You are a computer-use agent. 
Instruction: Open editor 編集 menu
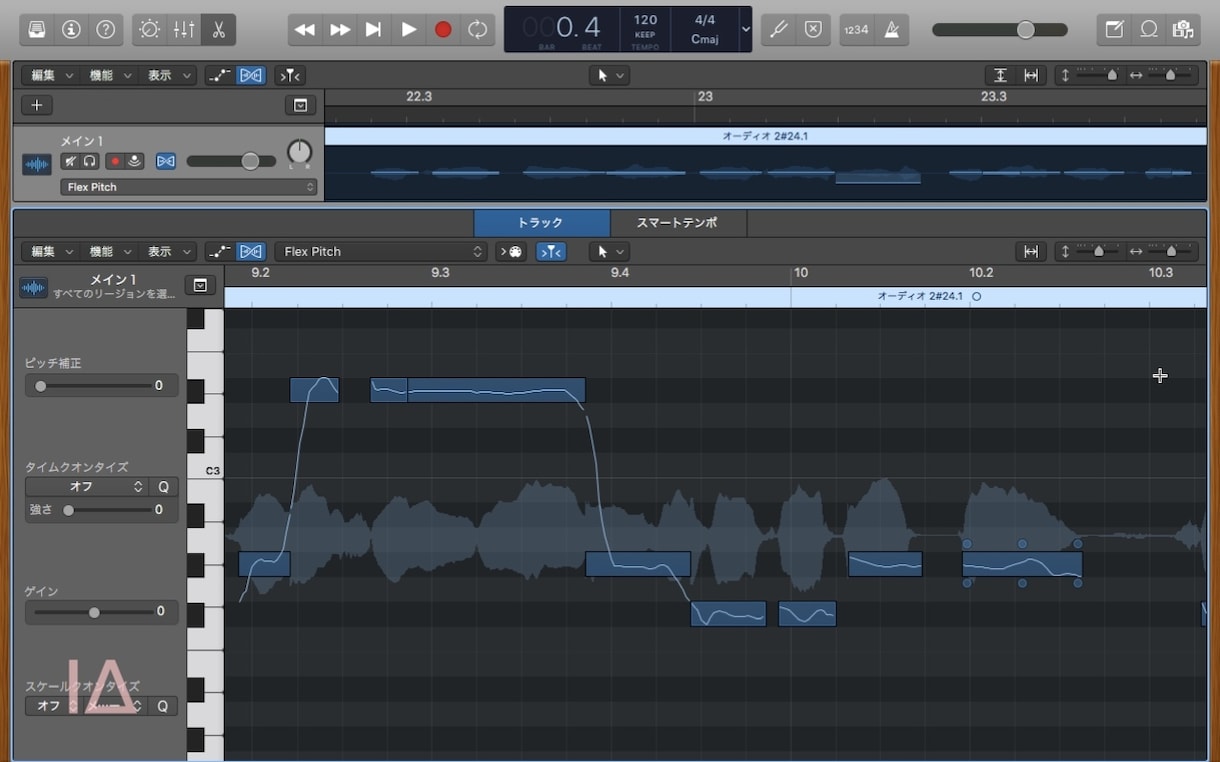[52, 252]
